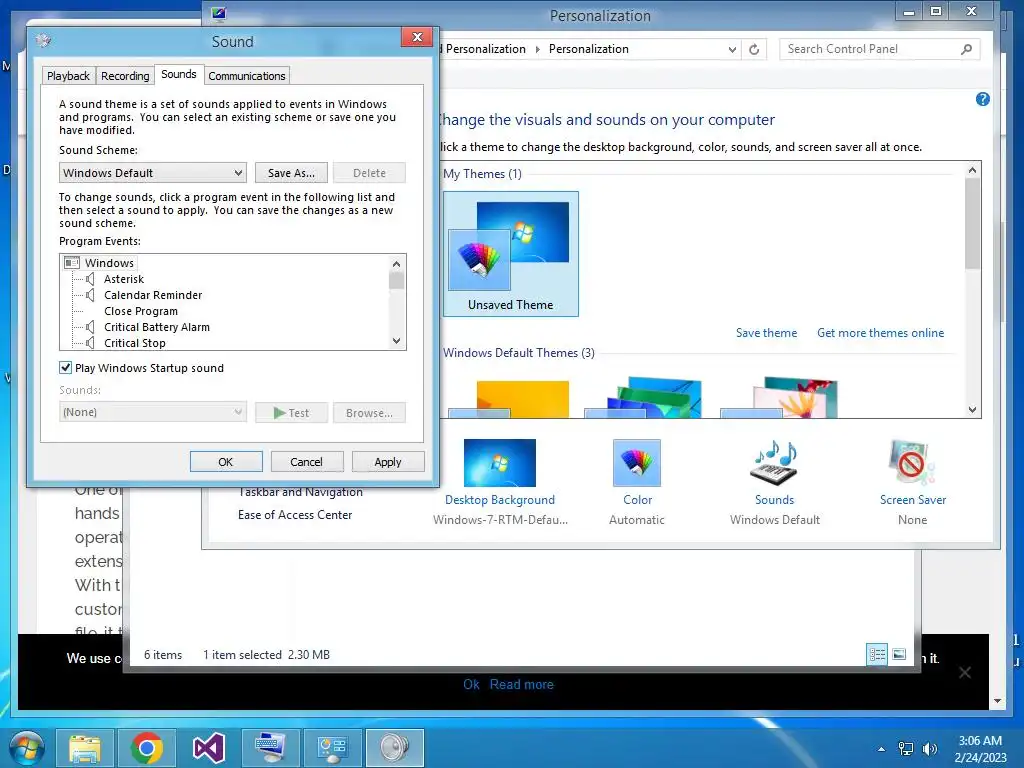
Task: Open the Start menu orb
Action: coord(27,748)
